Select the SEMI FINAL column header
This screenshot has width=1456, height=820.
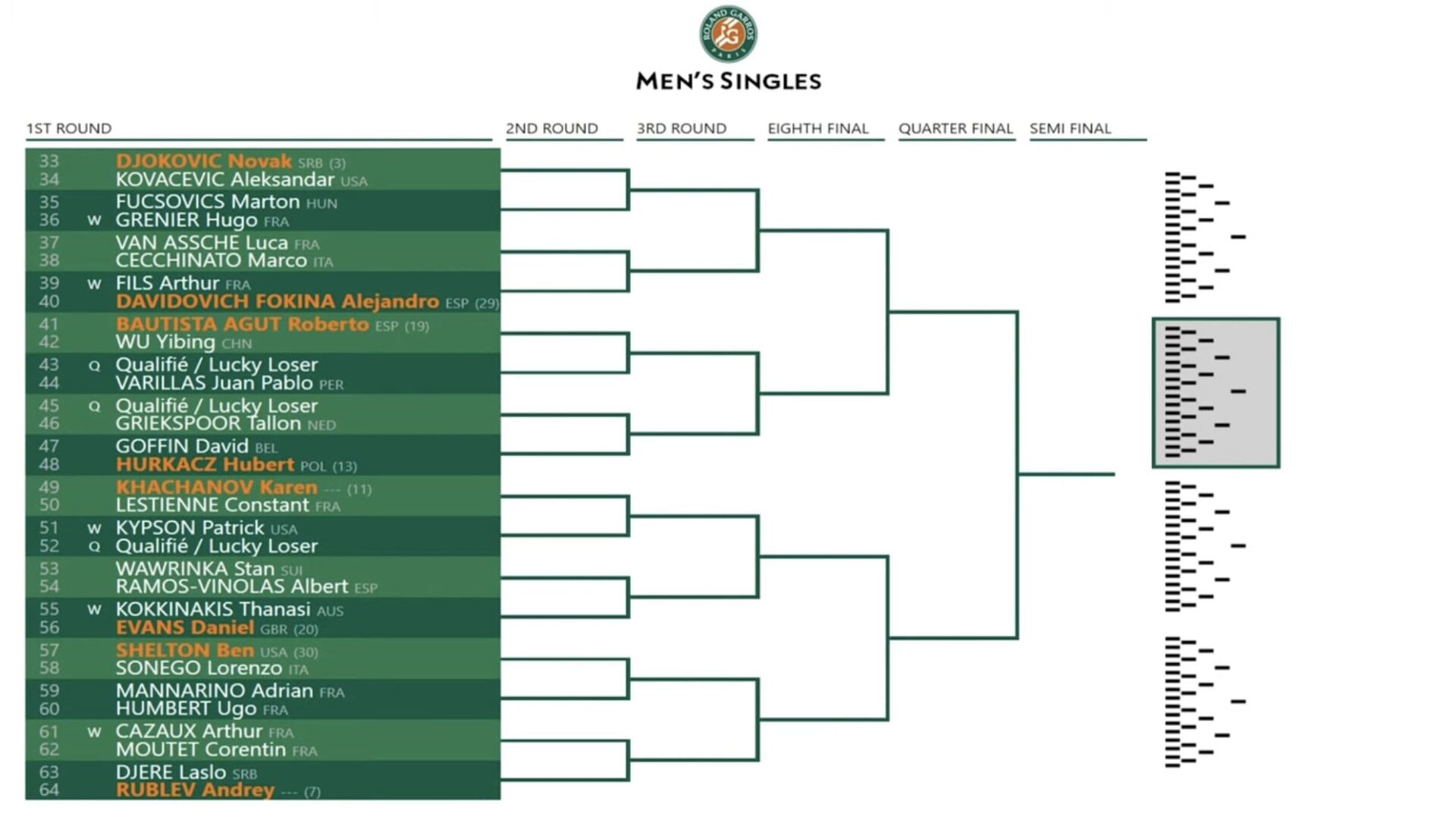tap(1070, 128)
